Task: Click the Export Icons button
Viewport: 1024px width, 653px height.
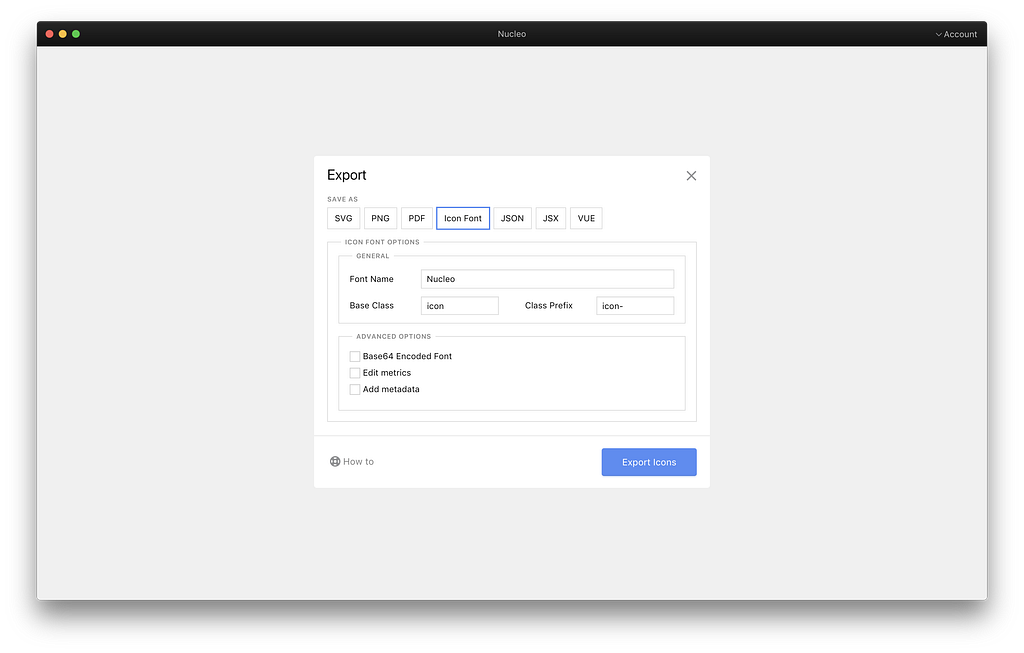Action: (x=649, y=462)
